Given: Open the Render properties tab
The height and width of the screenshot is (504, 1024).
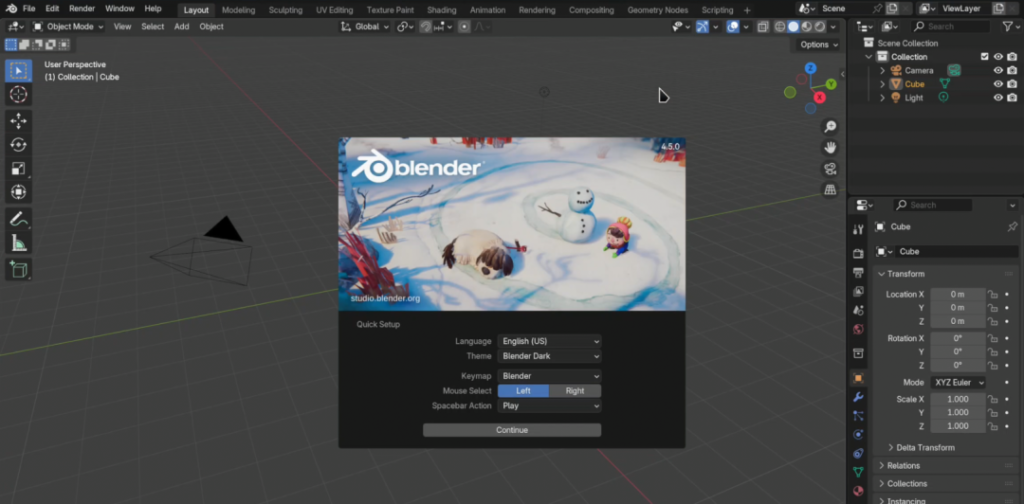Looking at the screenshot, I should click(x=858, y=253).
